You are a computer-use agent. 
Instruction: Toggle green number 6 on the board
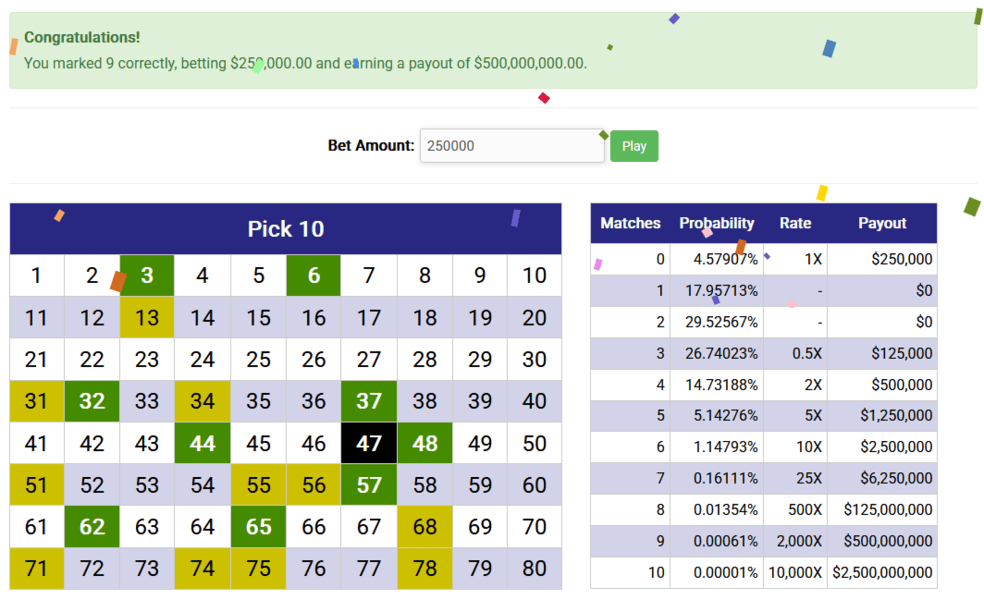tap(313, 275)
